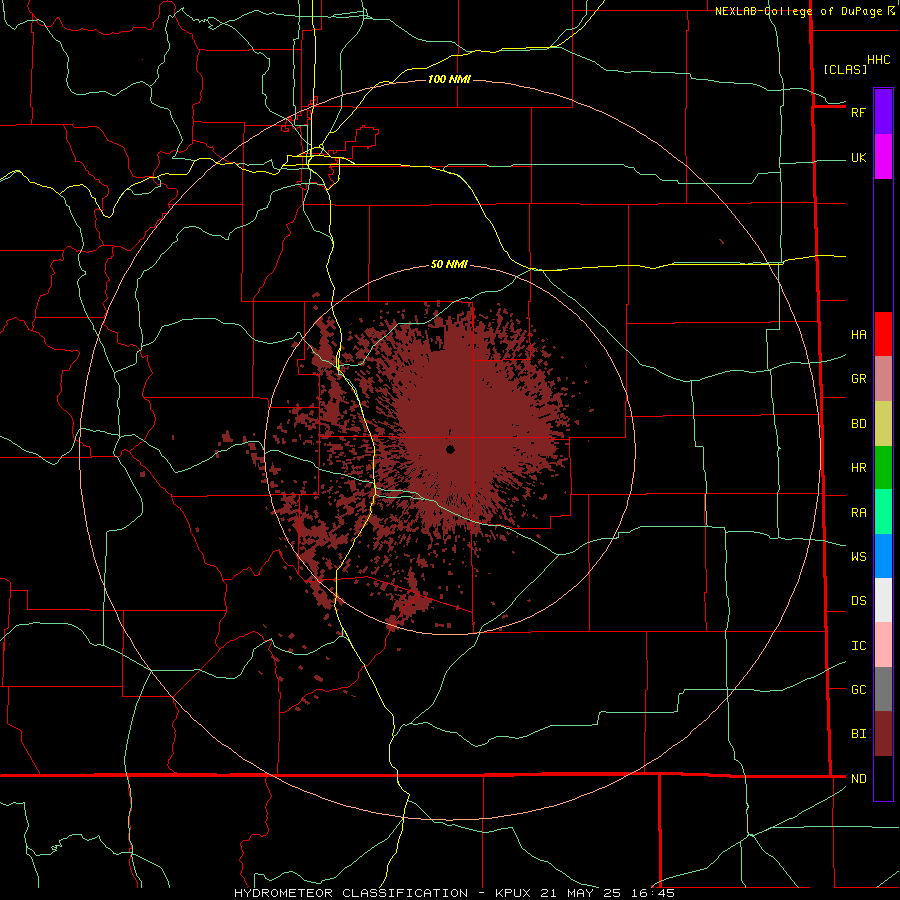Click the GR legend label
Image resolution: width=900 pixels, height=900 pixels.
click(x=858, y=379)
